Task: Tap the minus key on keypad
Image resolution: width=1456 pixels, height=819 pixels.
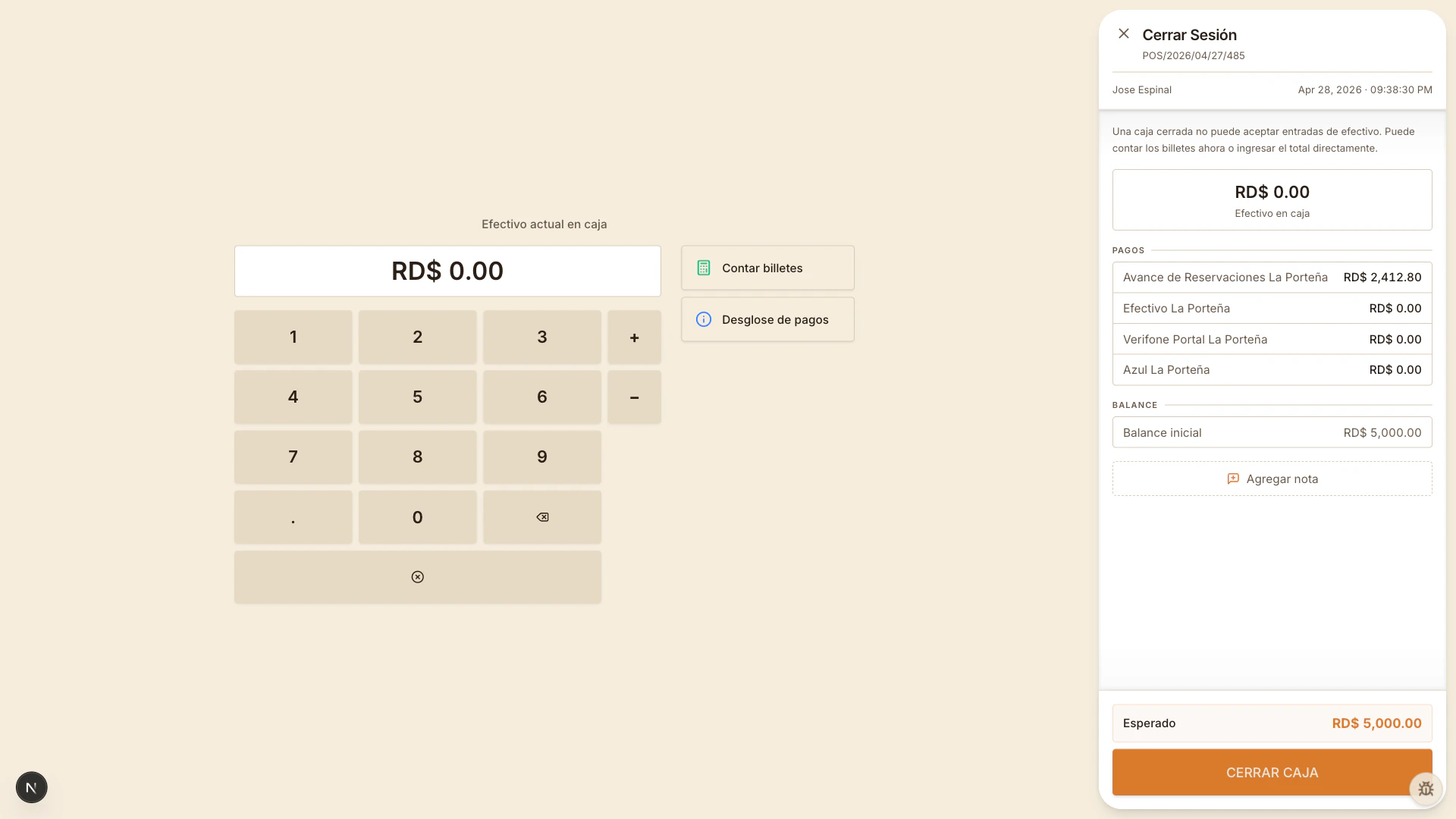Action: 635,397
